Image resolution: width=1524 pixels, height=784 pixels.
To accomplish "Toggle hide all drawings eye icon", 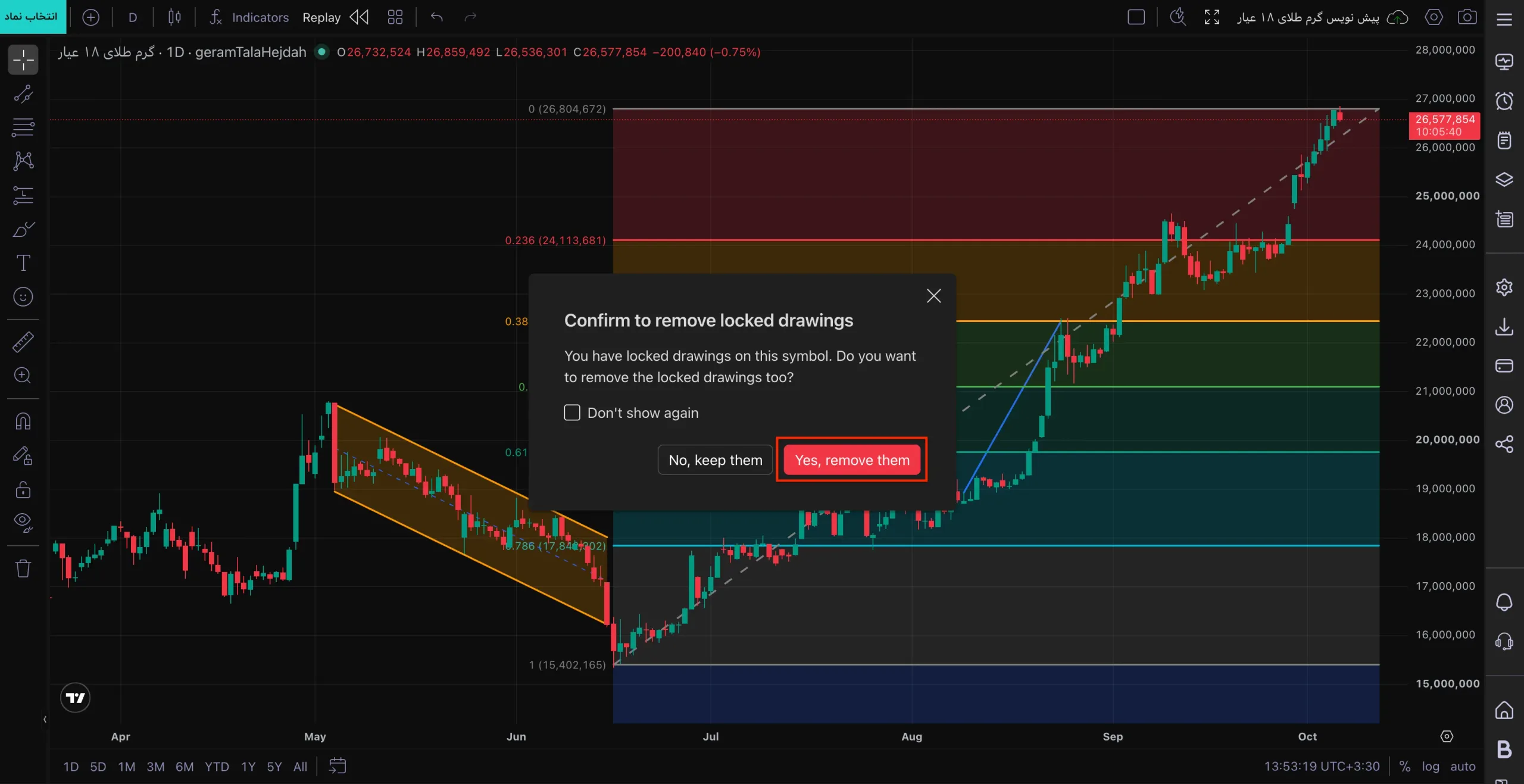I will pyautogui.click(x=23, y=523).
